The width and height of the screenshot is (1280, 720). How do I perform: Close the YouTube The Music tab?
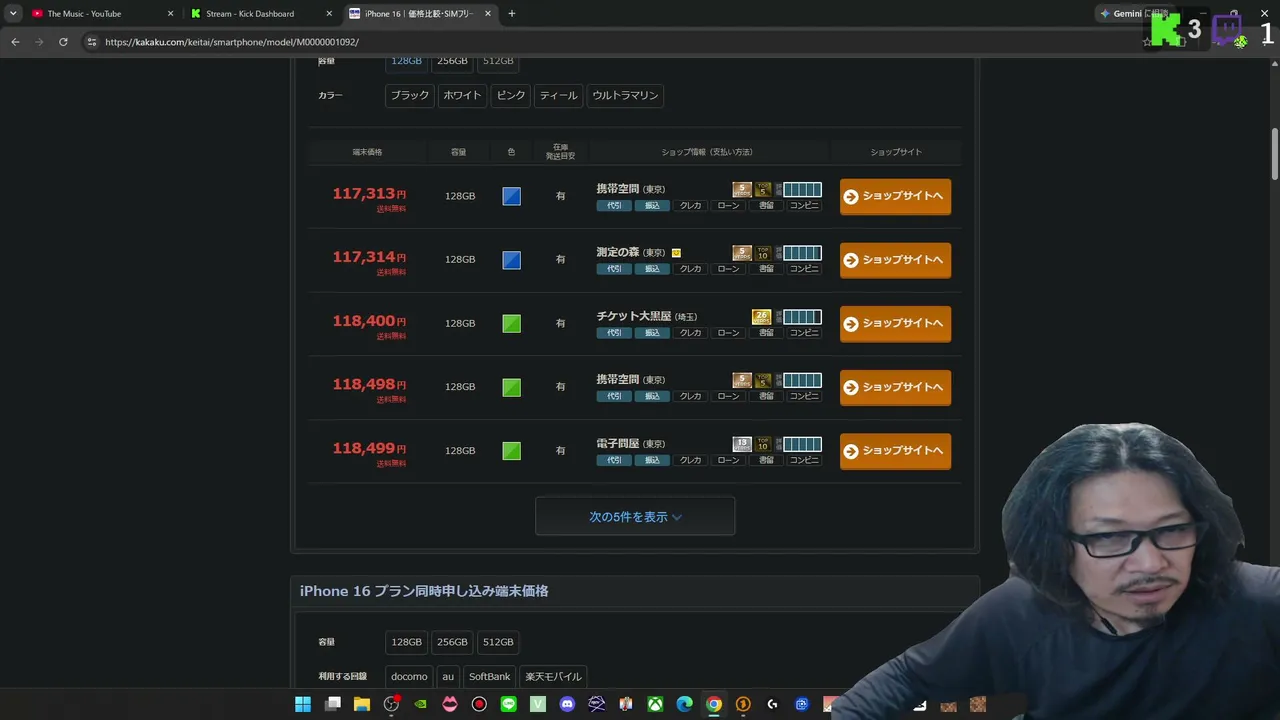pyautogui.click(x=170, y=14)
